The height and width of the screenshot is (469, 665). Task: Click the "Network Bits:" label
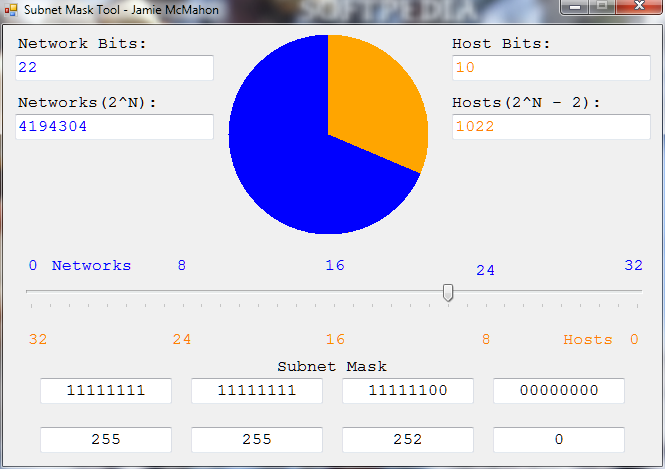coord(82,44)
